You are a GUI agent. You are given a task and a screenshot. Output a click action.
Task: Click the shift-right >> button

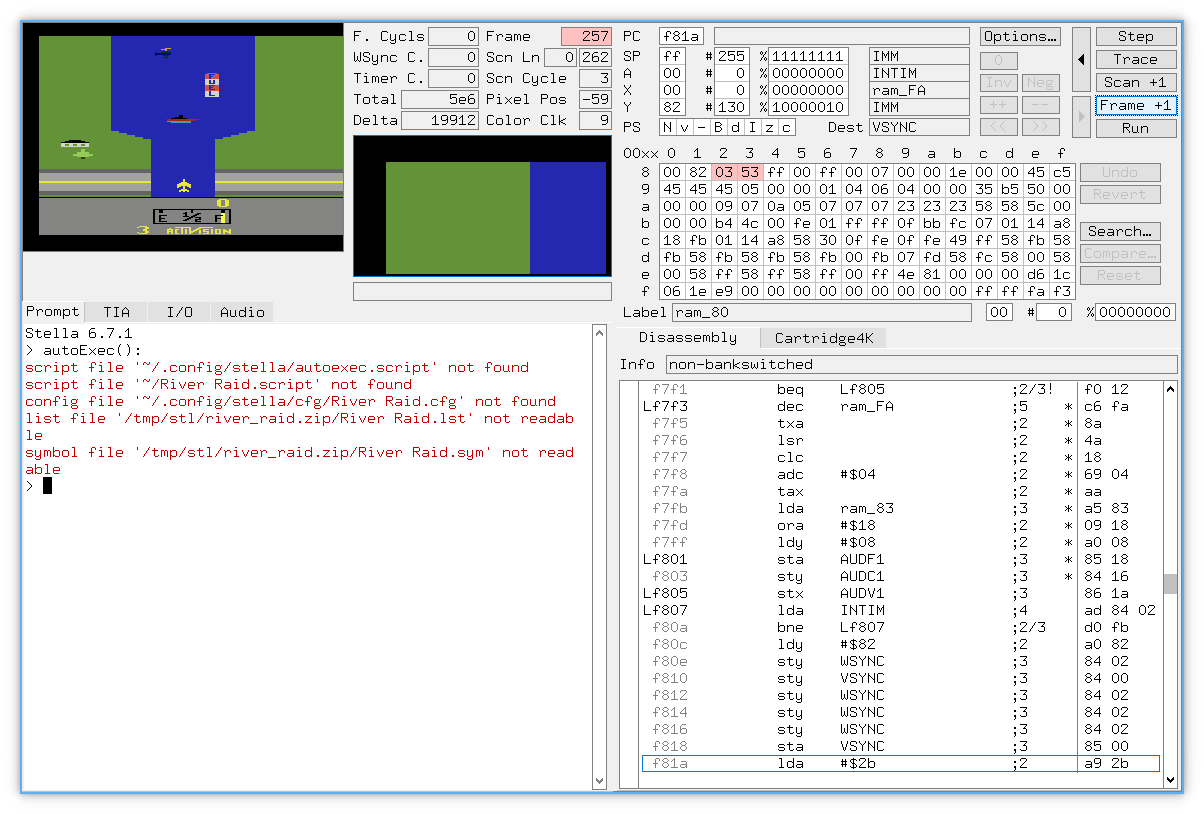pos(1039,127)
